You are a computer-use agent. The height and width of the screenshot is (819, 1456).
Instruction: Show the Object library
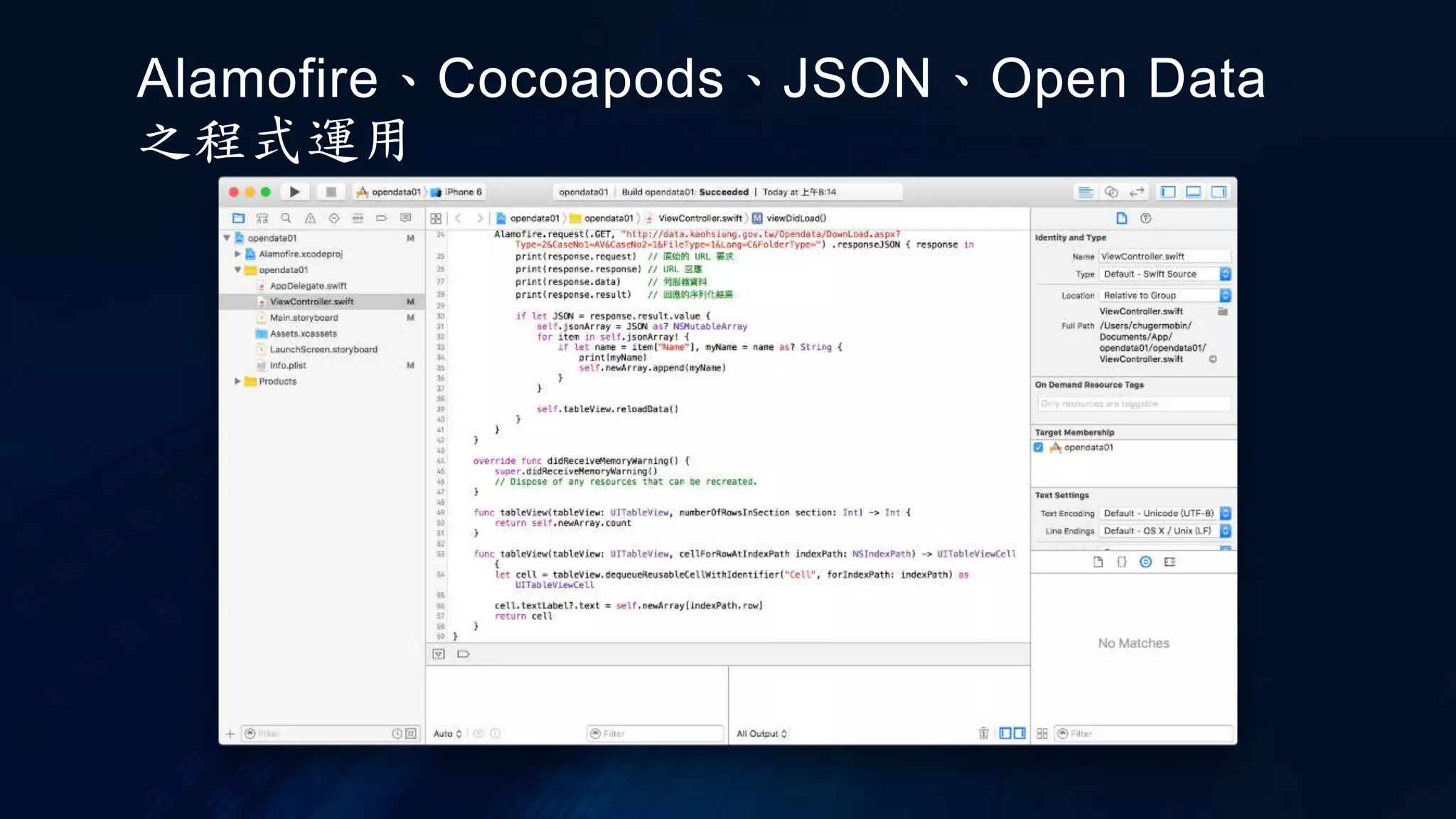tap(1145, 562)
